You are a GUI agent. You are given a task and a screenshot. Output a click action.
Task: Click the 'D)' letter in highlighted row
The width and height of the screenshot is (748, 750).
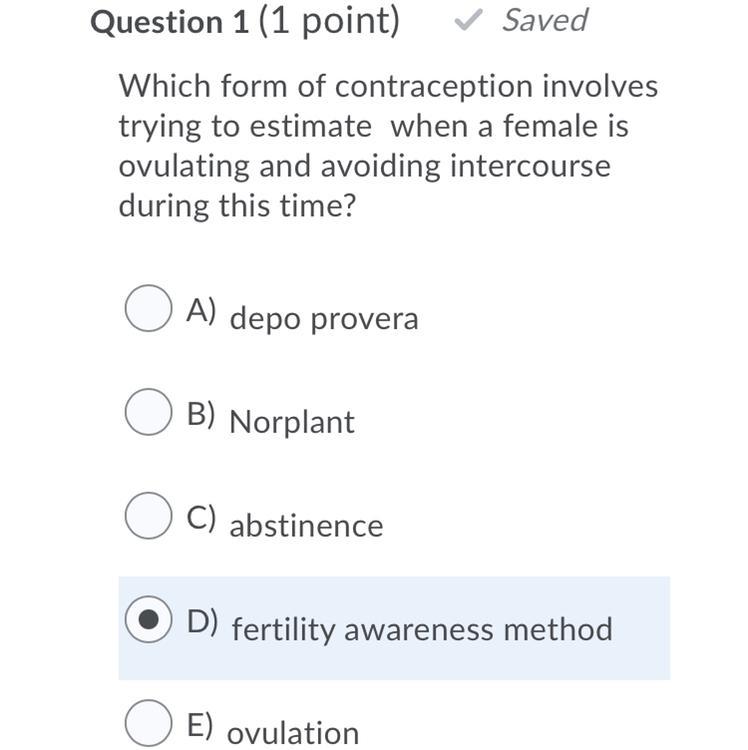pyautogui.click(x=202, y=622)
